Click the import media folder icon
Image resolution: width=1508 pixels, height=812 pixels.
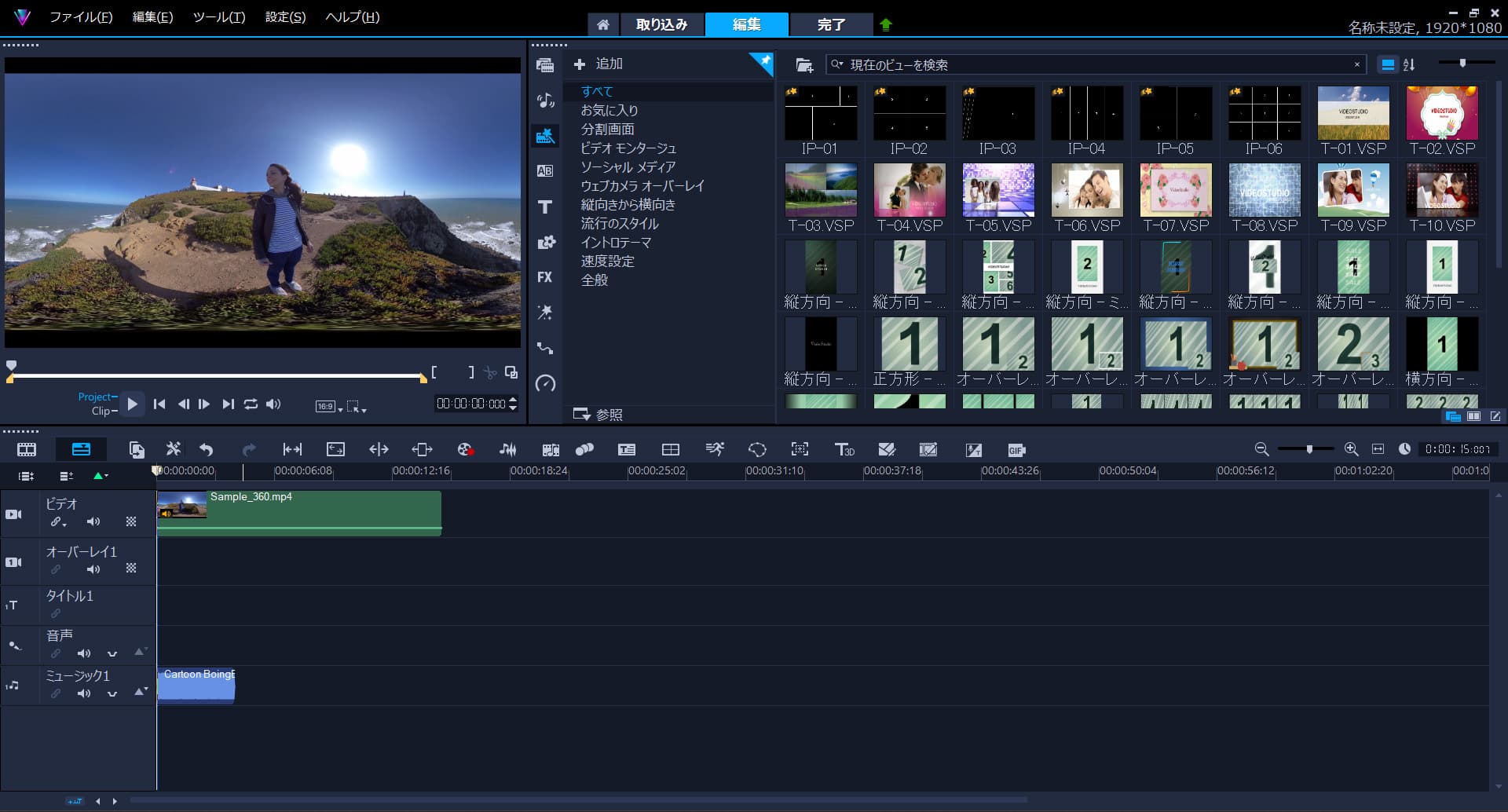point(804,65)
